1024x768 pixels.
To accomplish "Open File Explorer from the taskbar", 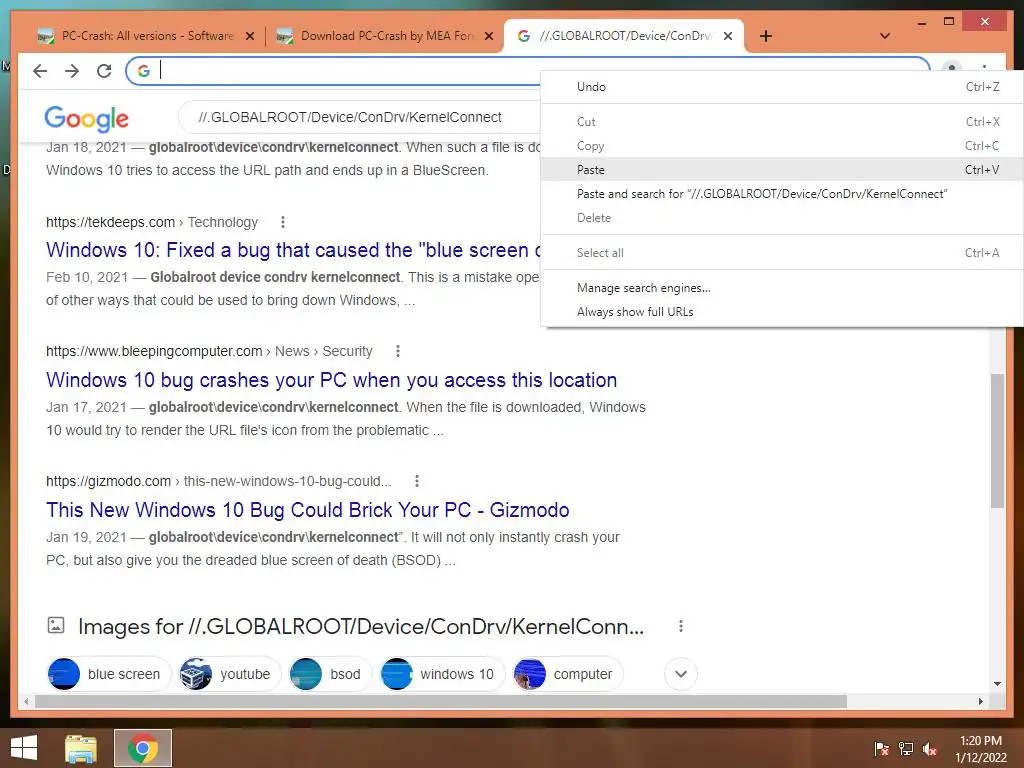I will 81,748.
